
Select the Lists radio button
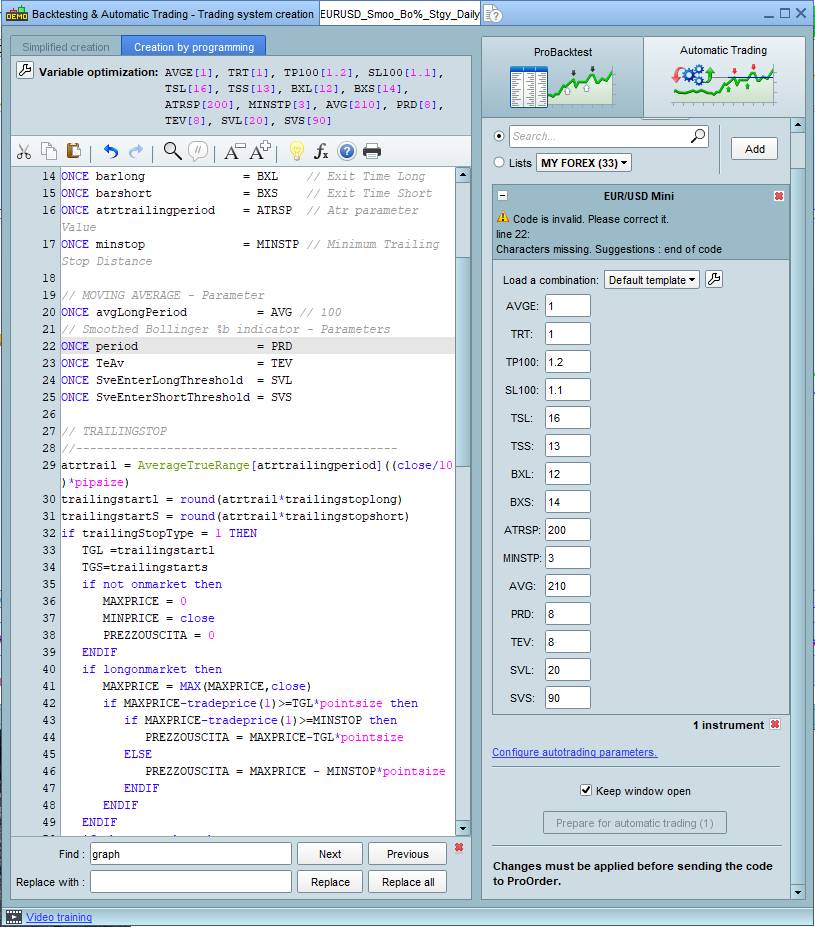click(x=500, y=162)
